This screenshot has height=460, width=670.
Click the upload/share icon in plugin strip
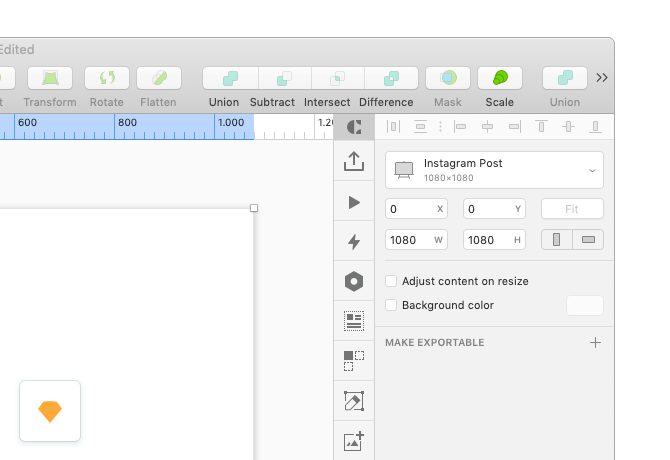(x=354, y=161)
